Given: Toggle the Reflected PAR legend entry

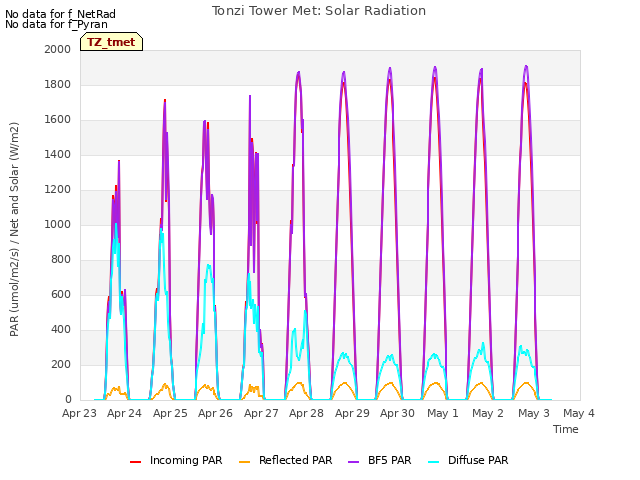Looking at the screenshot, I should coord(285,460).
